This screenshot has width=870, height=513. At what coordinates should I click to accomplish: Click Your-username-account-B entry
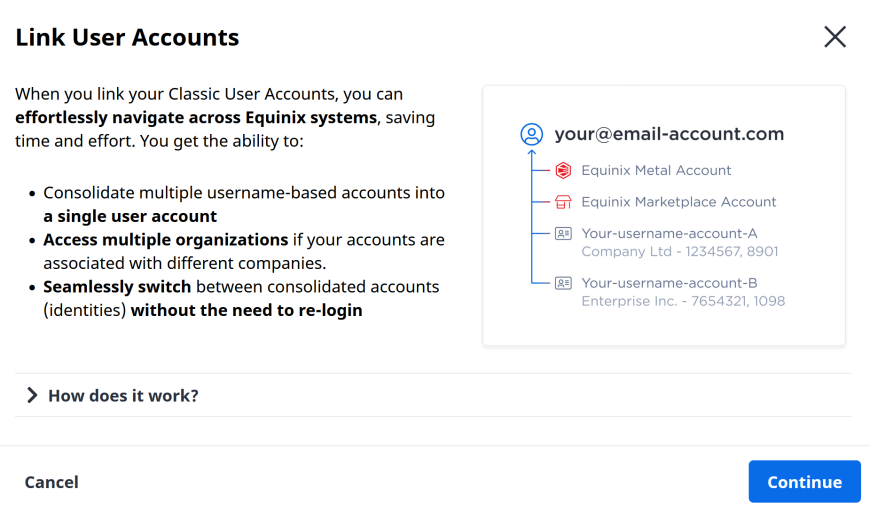coord(669,283)
